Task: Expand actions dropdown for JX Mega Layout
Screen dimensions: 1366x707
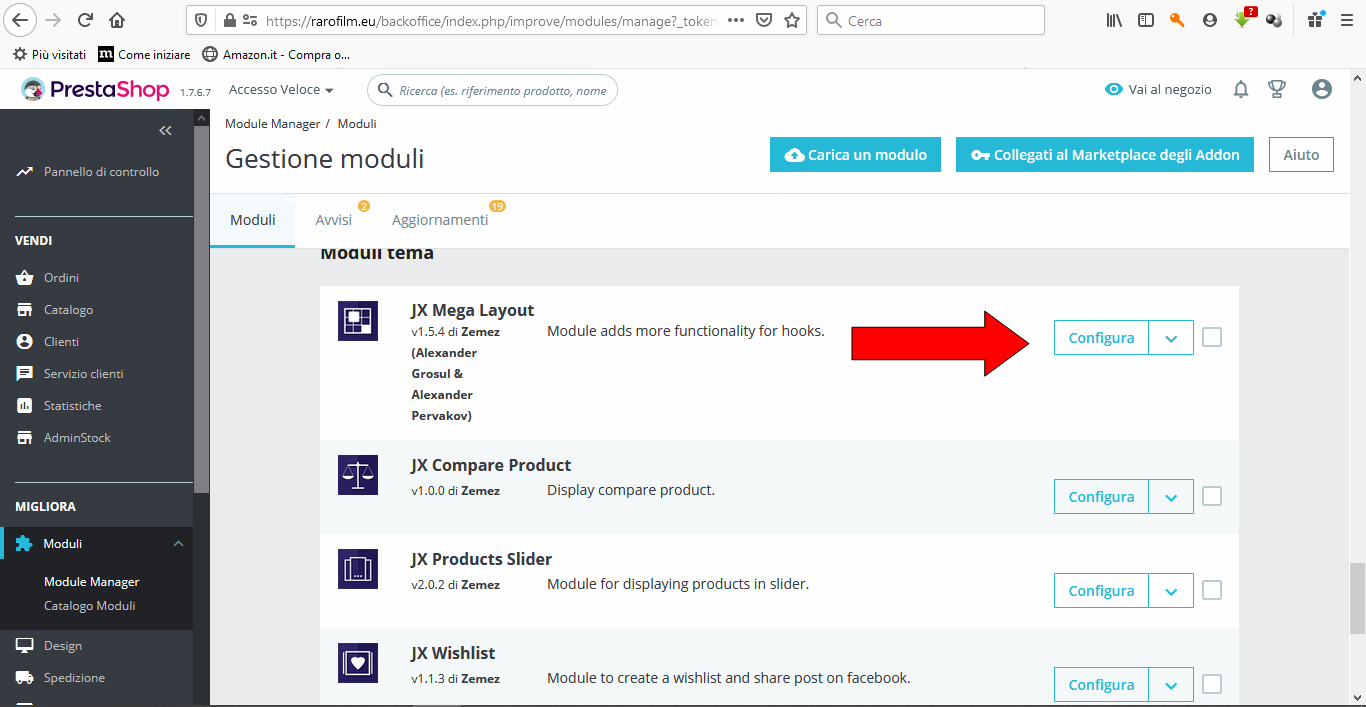Action: [1171, 338]
